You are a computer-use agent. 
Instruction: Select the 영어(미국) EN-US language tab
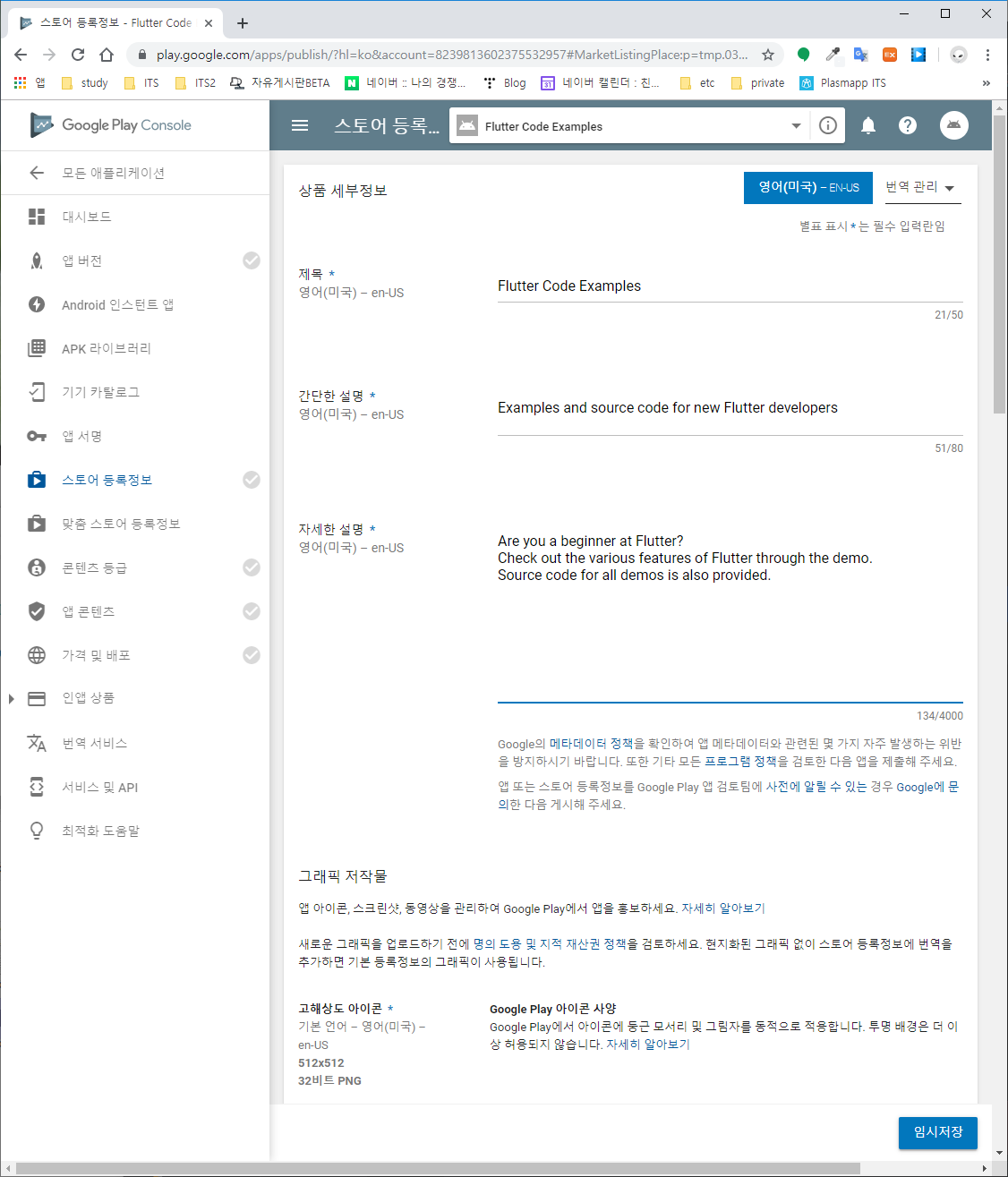click(x=808, y=188)
